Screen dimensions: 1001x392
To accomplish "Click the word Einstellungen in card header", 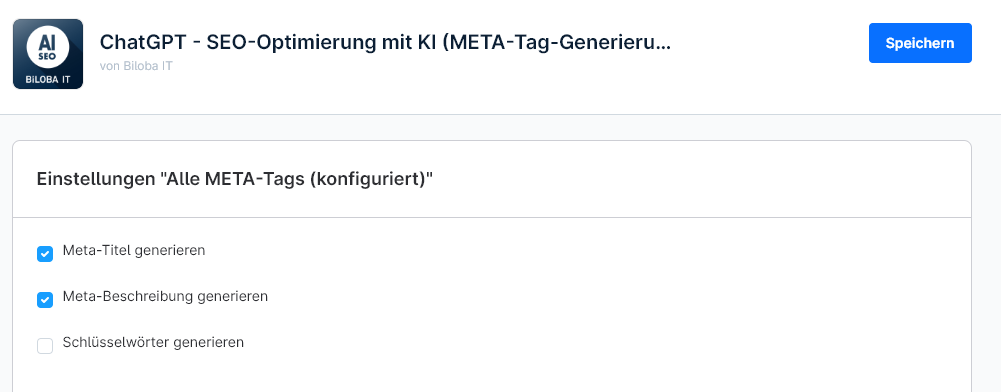I will [x=96, y=179].
